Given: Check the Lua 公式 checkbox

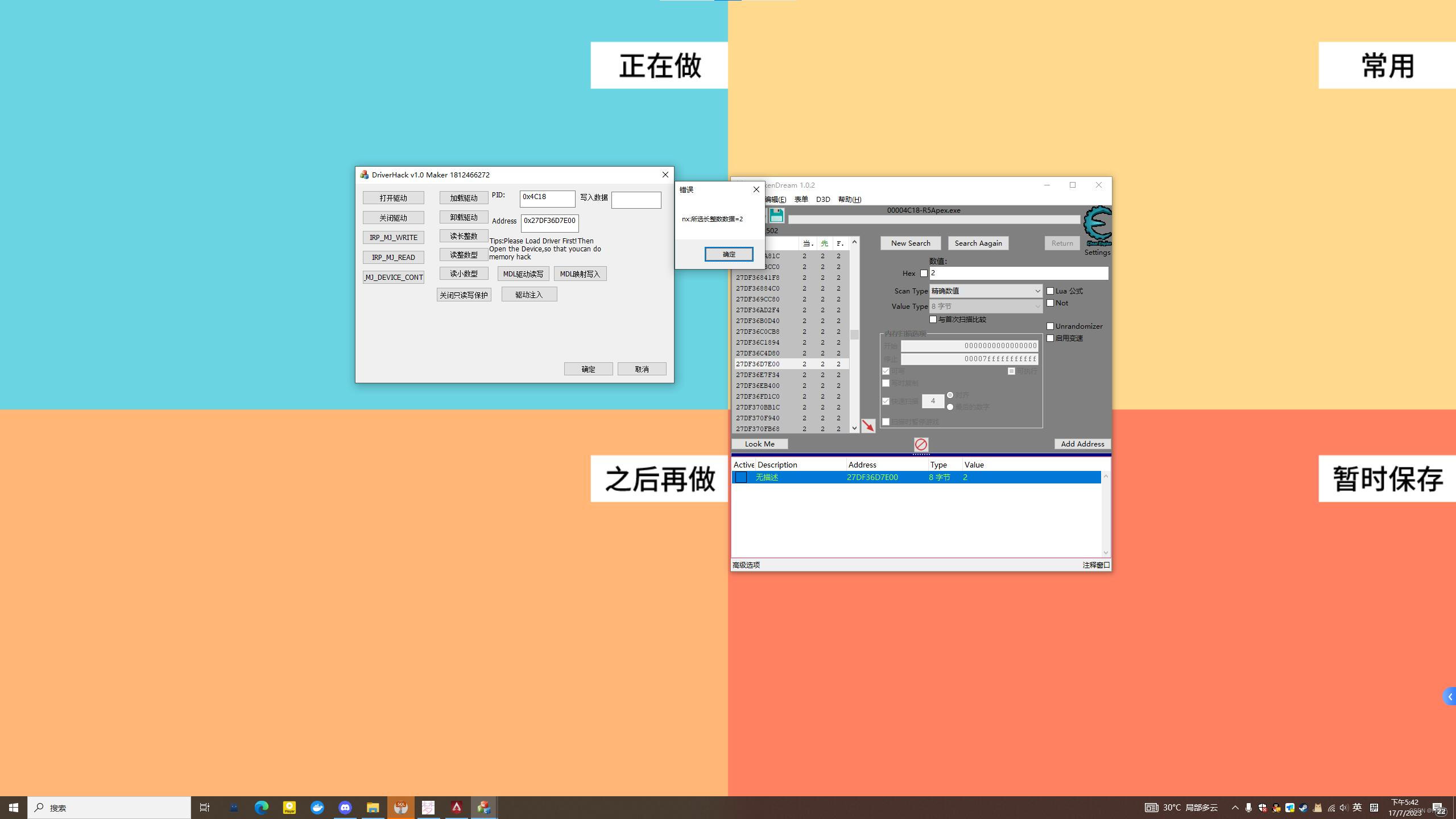Looking at the screenshot, I should [x=1050, y=291].
